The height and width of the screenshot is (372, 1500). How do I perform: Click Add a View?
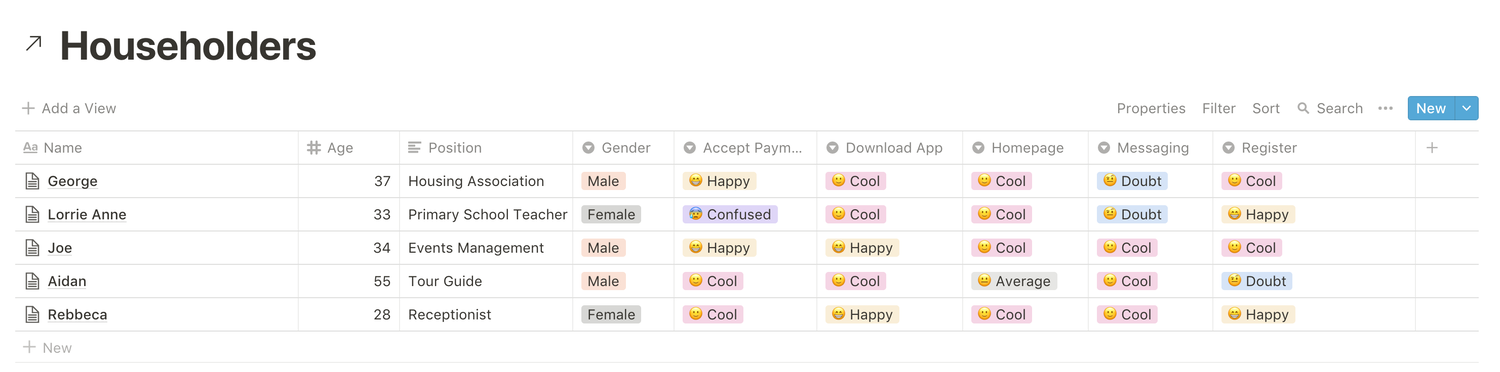tap(69, 108)
